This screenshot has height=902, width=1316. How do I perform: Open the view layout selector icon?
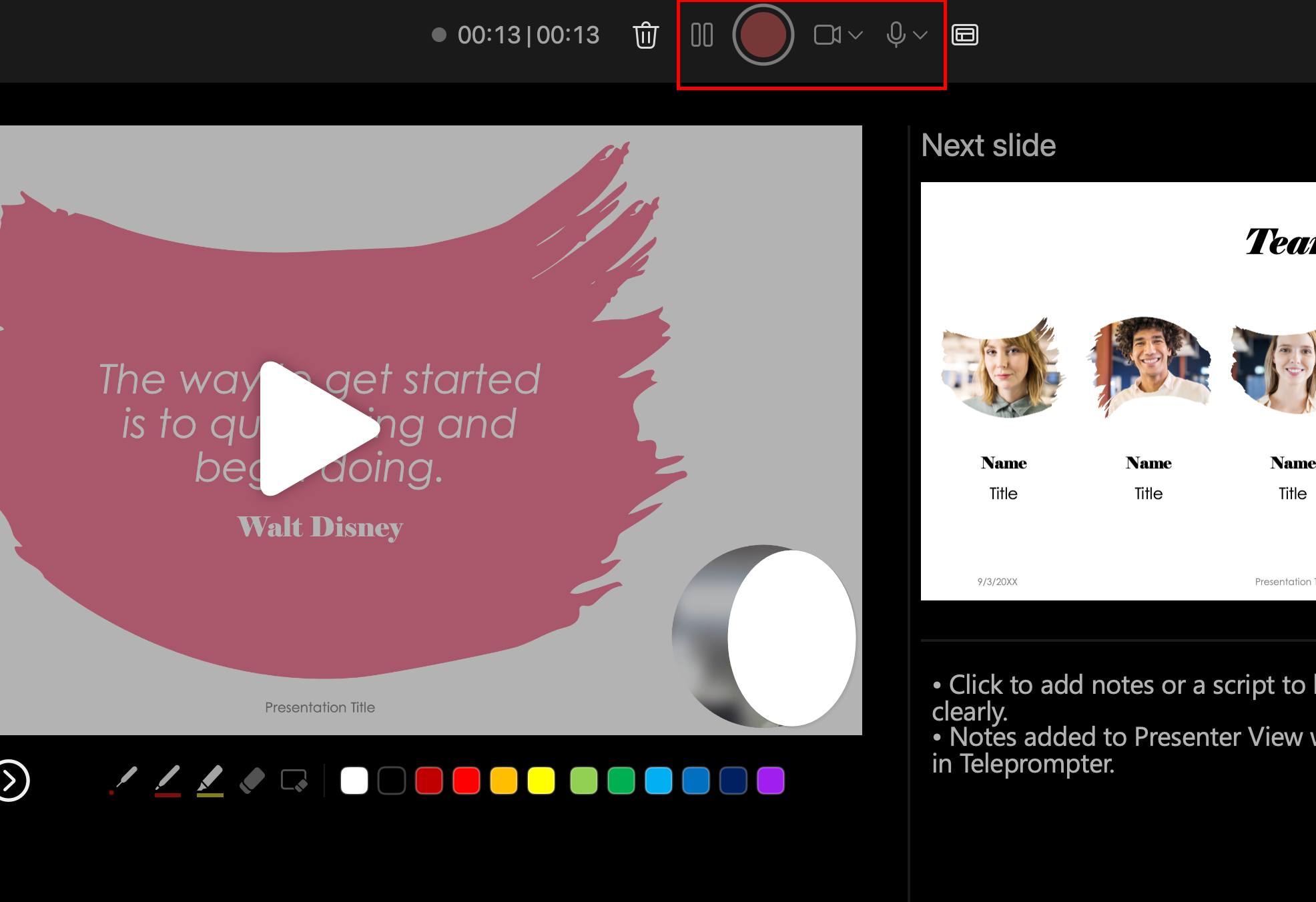click(x=965, y=35)
